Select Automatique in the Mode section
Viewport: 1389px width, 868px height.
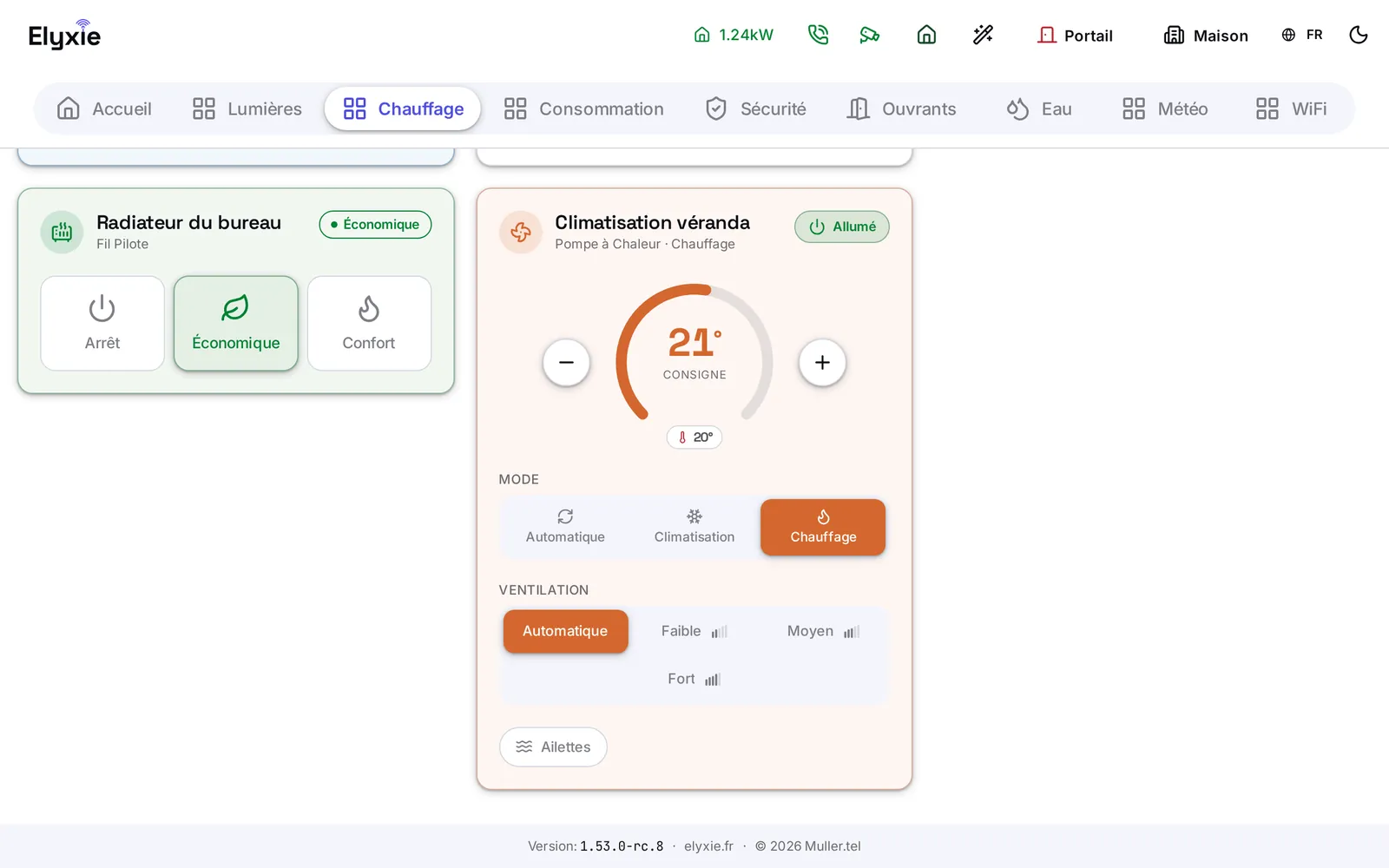point(565,527)
